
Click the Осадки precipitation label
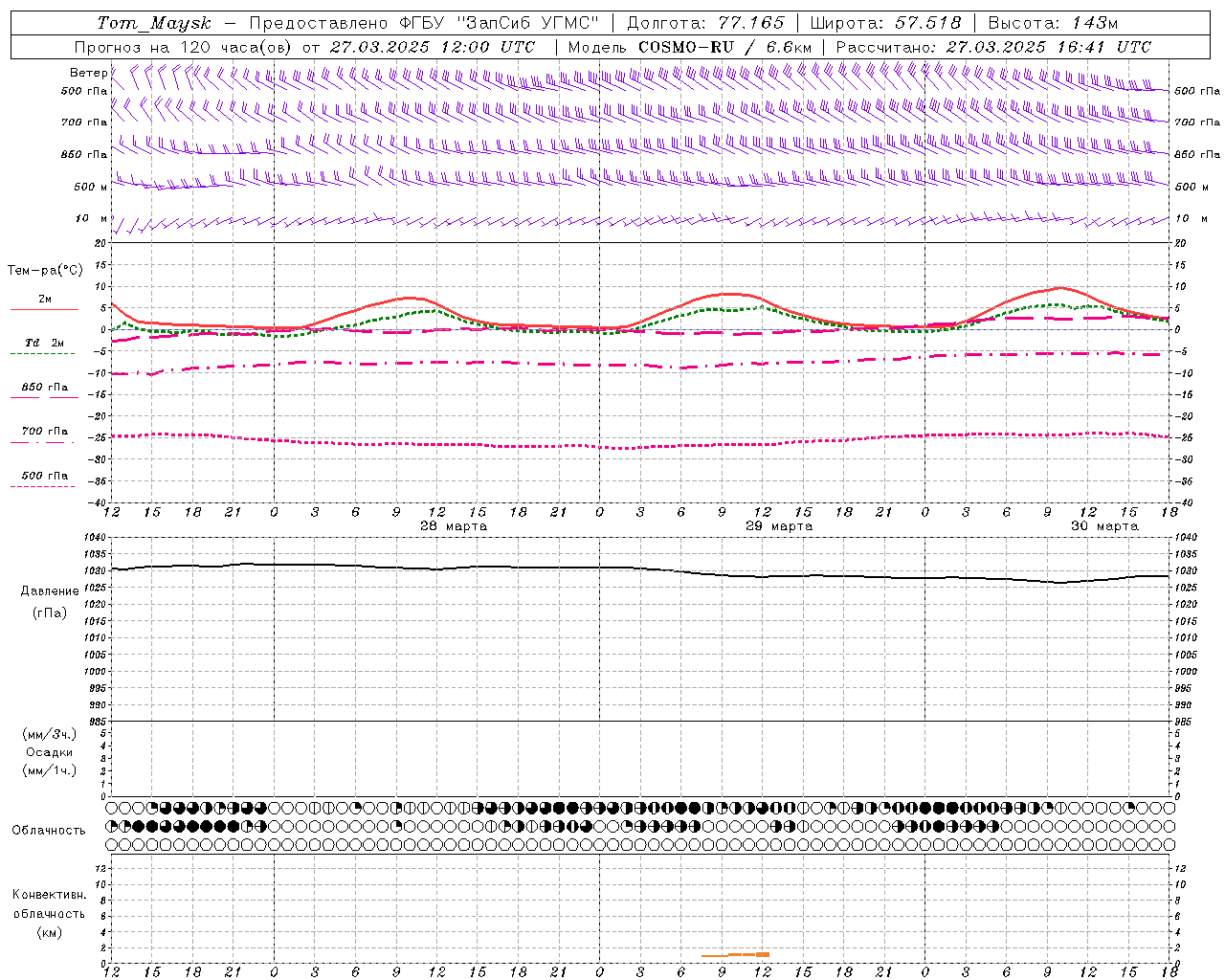tap(50, 752)
